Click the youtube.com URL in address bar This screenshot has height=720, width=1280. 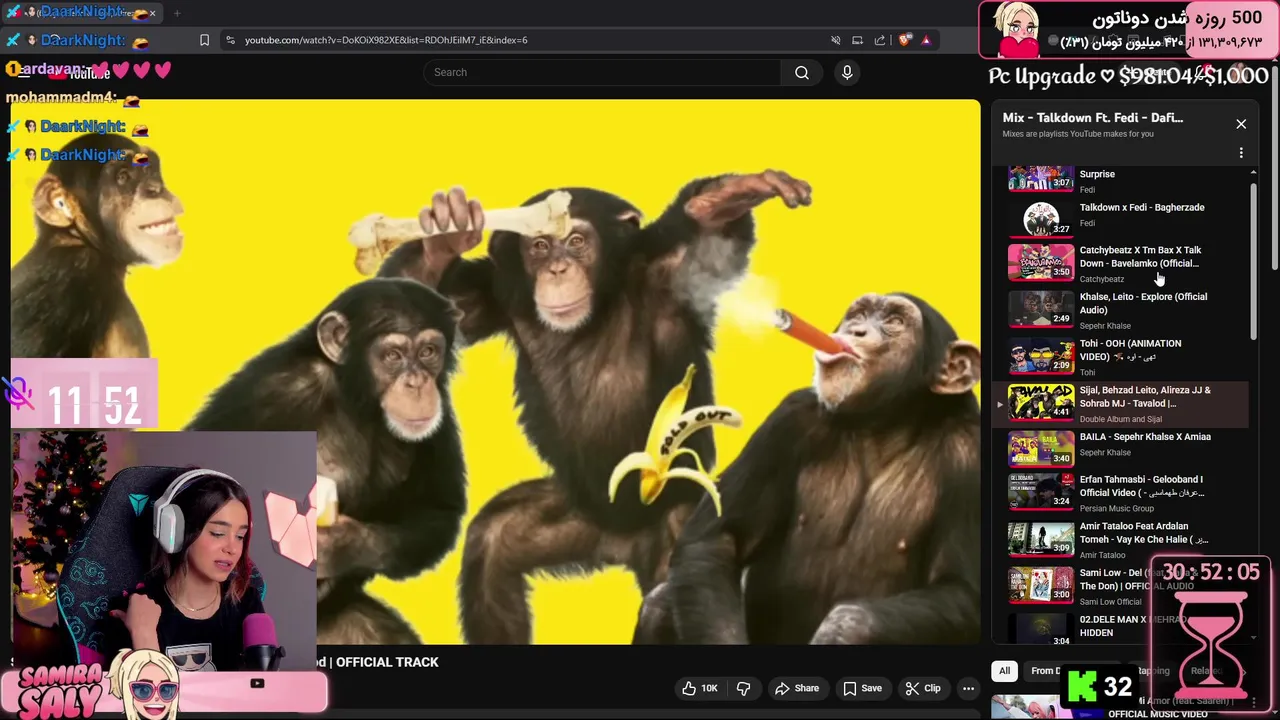tap(386, 40)
